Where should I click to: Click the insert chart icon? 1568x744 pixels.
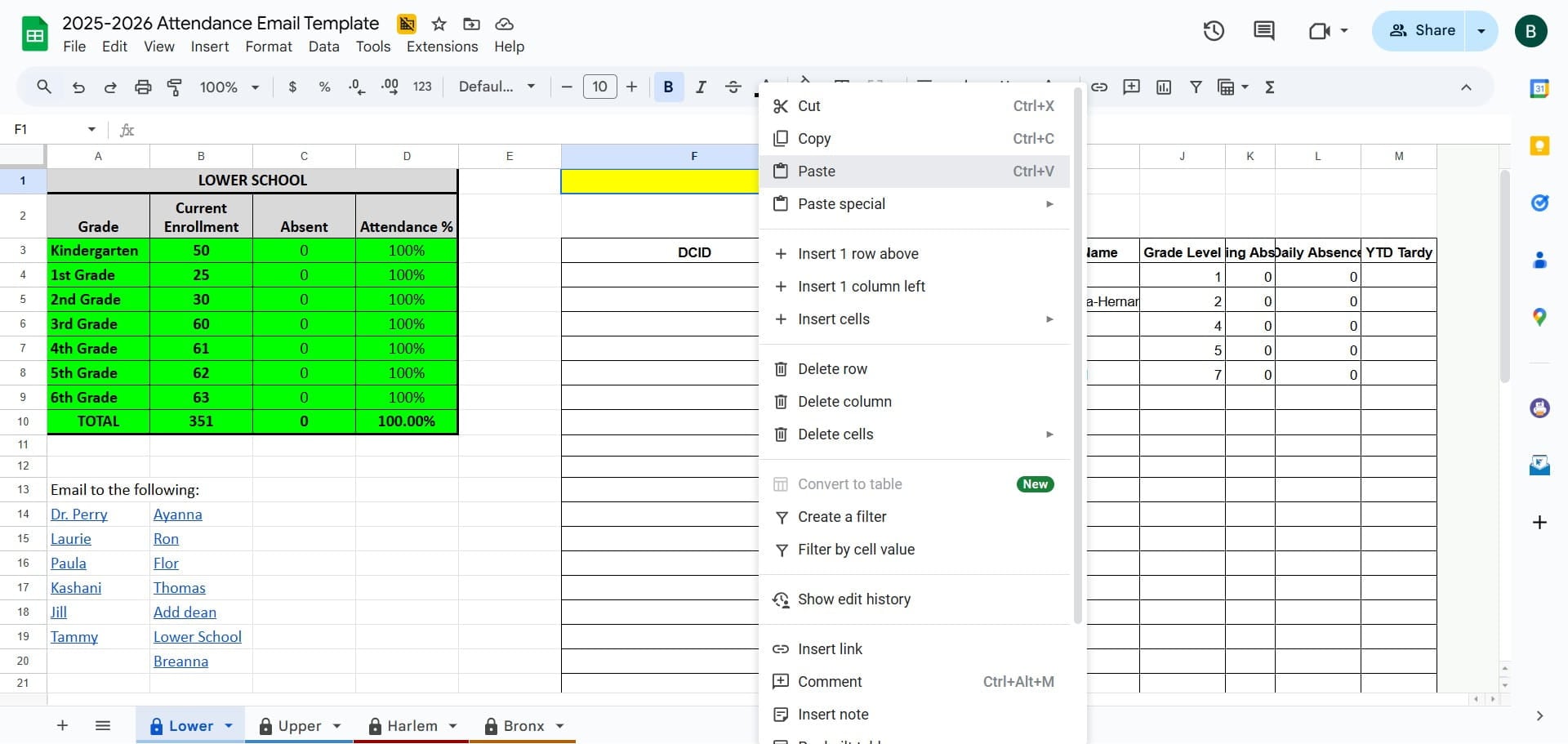coord(1164,87)
